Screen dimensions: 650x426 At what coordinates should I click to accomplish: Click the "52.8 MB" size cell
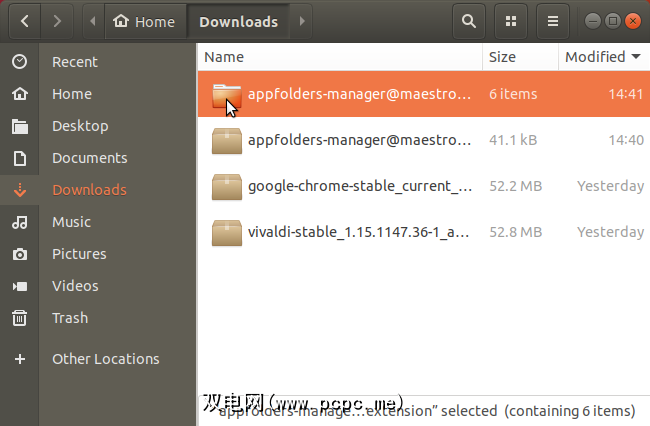click(515, 232)
